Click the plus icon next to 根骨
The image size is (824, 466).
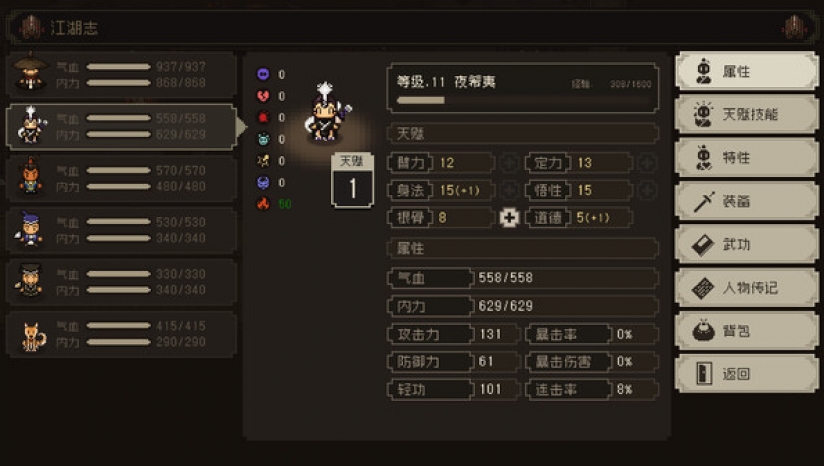pyautogui.click(x=509, y=217)
